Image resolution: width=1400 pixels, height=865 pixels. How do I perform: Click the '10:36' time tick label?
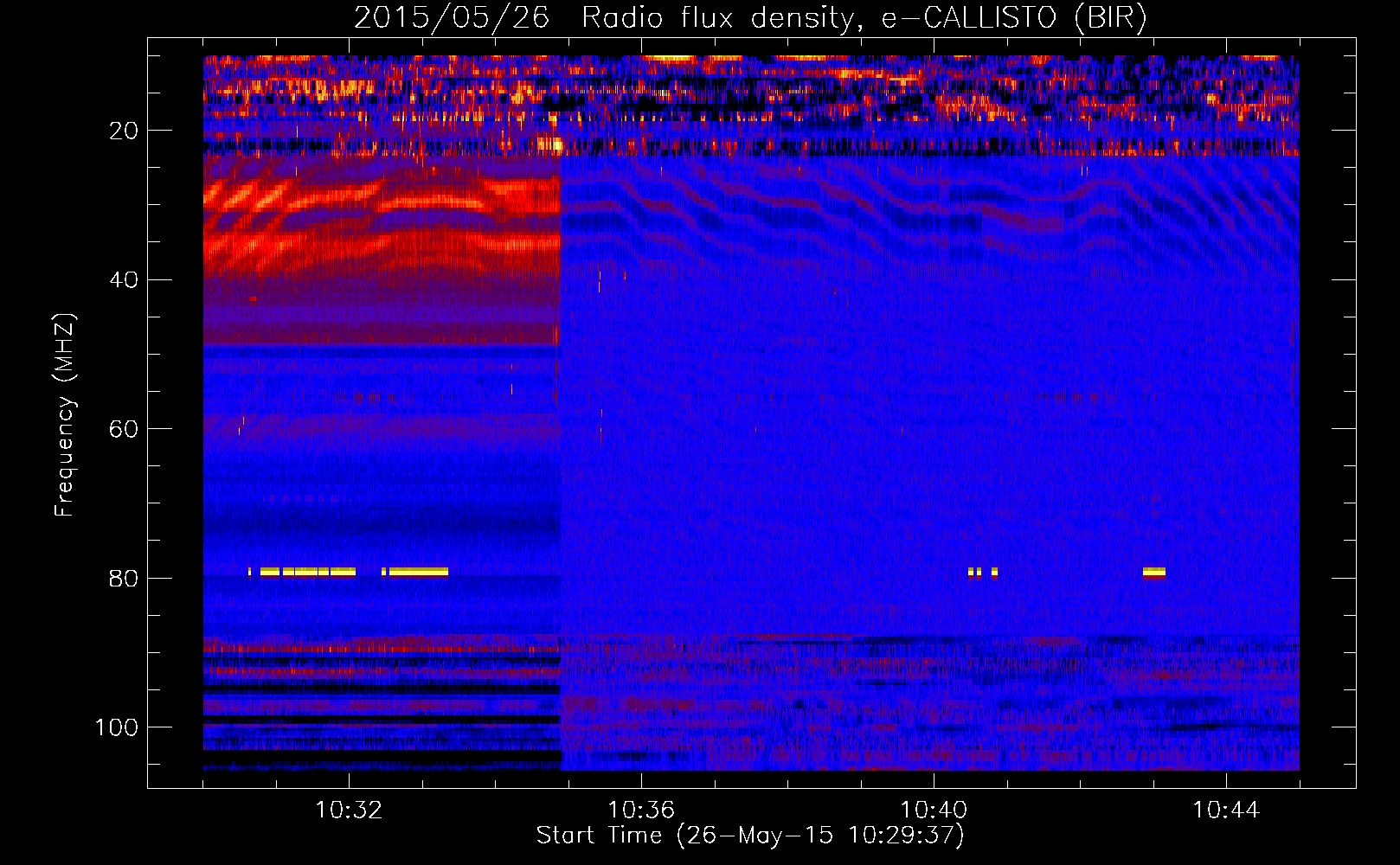641,811
